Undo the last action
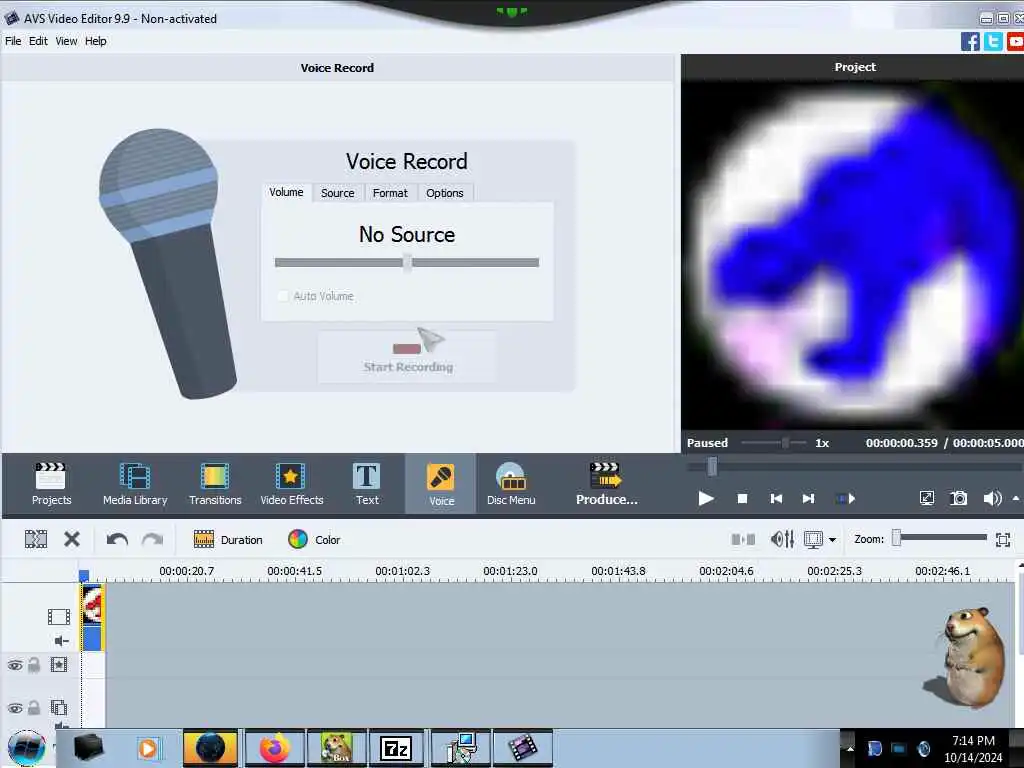Screen dimensions: 1024x768 pyautogui.click(x=117, y=539)
